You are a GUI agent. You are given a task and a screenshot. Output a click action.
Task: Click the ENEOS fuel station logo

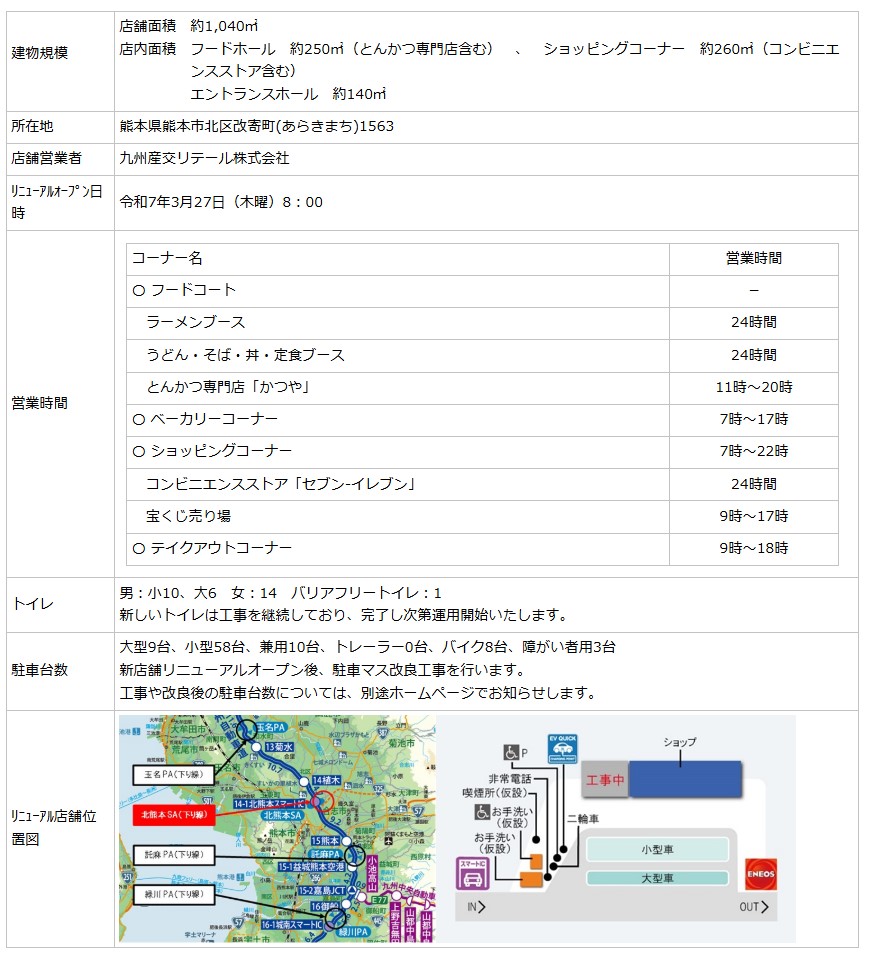[x=762, y=875]
